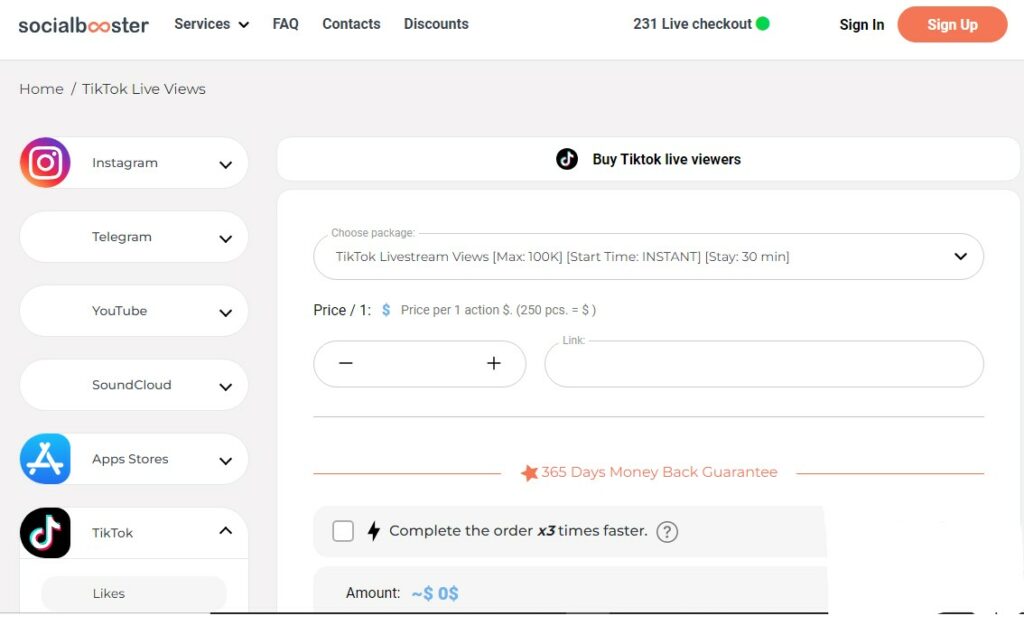Visit the Discounts page
This screenshot has width=1024, height=625.
[x=436, y=24]
